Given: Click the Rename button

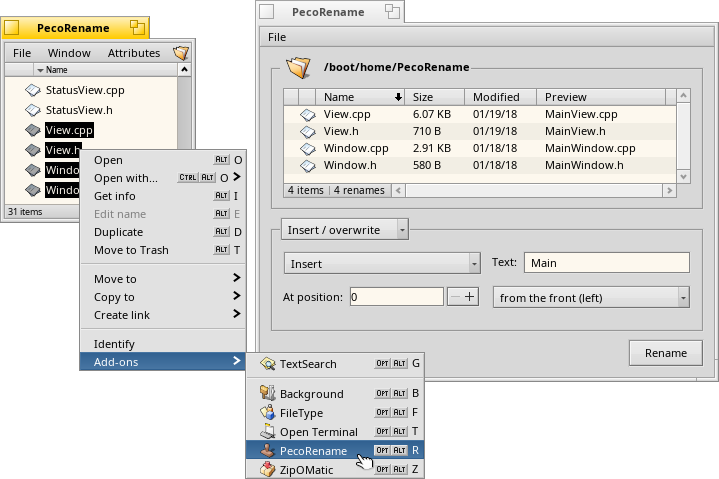Looking at the screenshot, I should coord(665,353).
